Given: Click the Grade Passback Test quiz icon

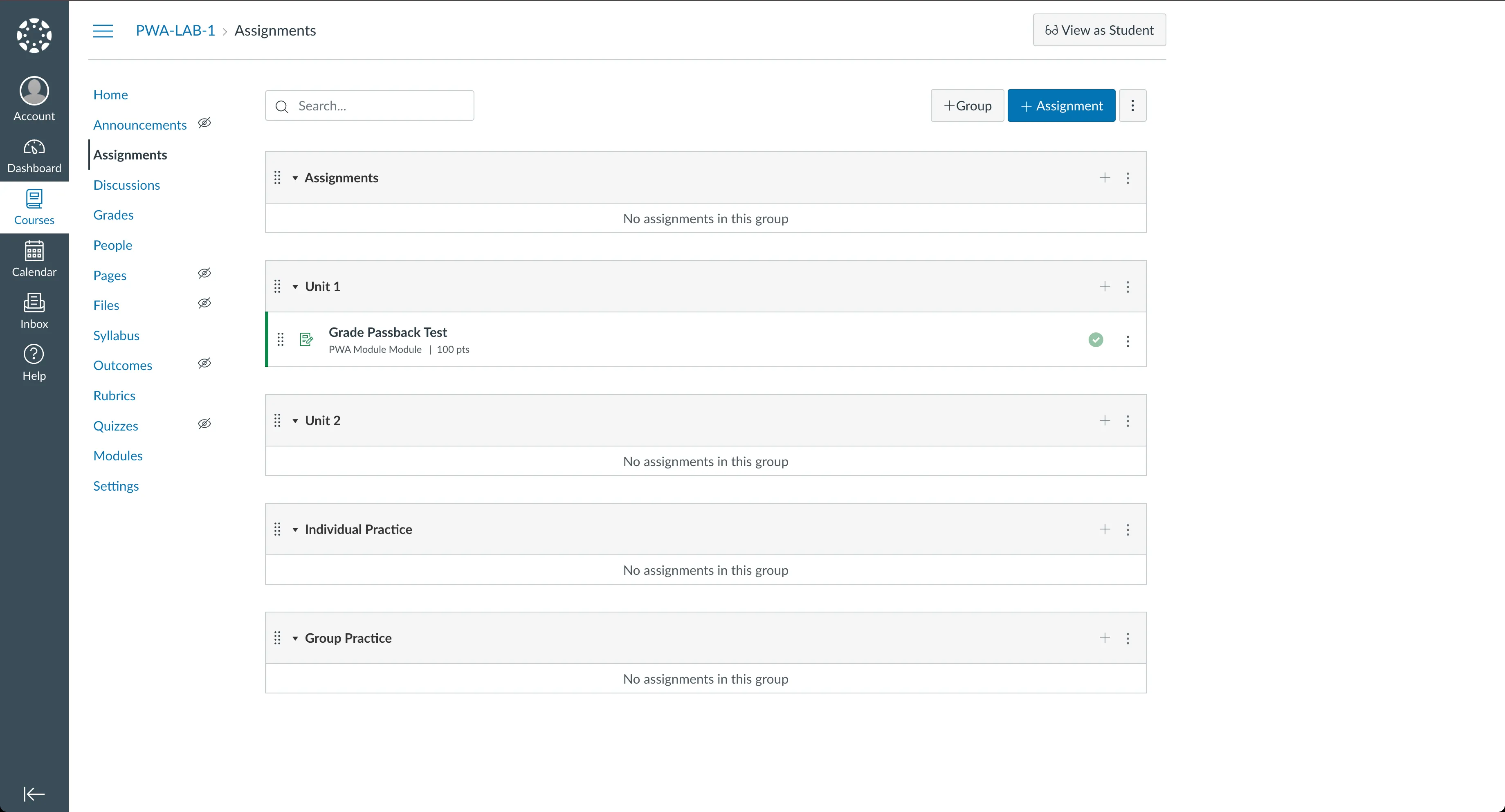Looking at the screenshot, I should (306, 339).
